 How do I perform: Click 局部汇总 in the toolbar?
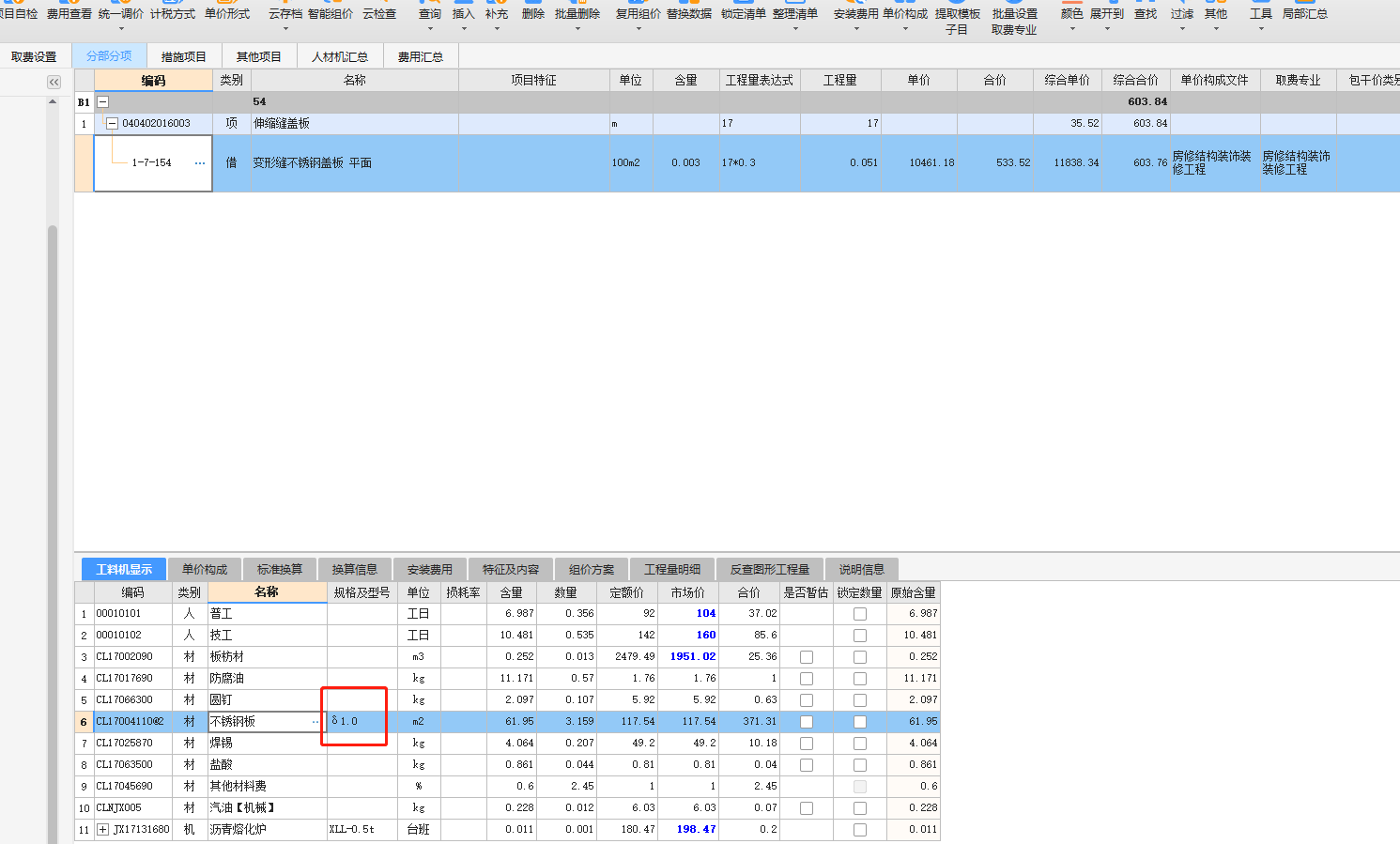tap(1305, 14)
